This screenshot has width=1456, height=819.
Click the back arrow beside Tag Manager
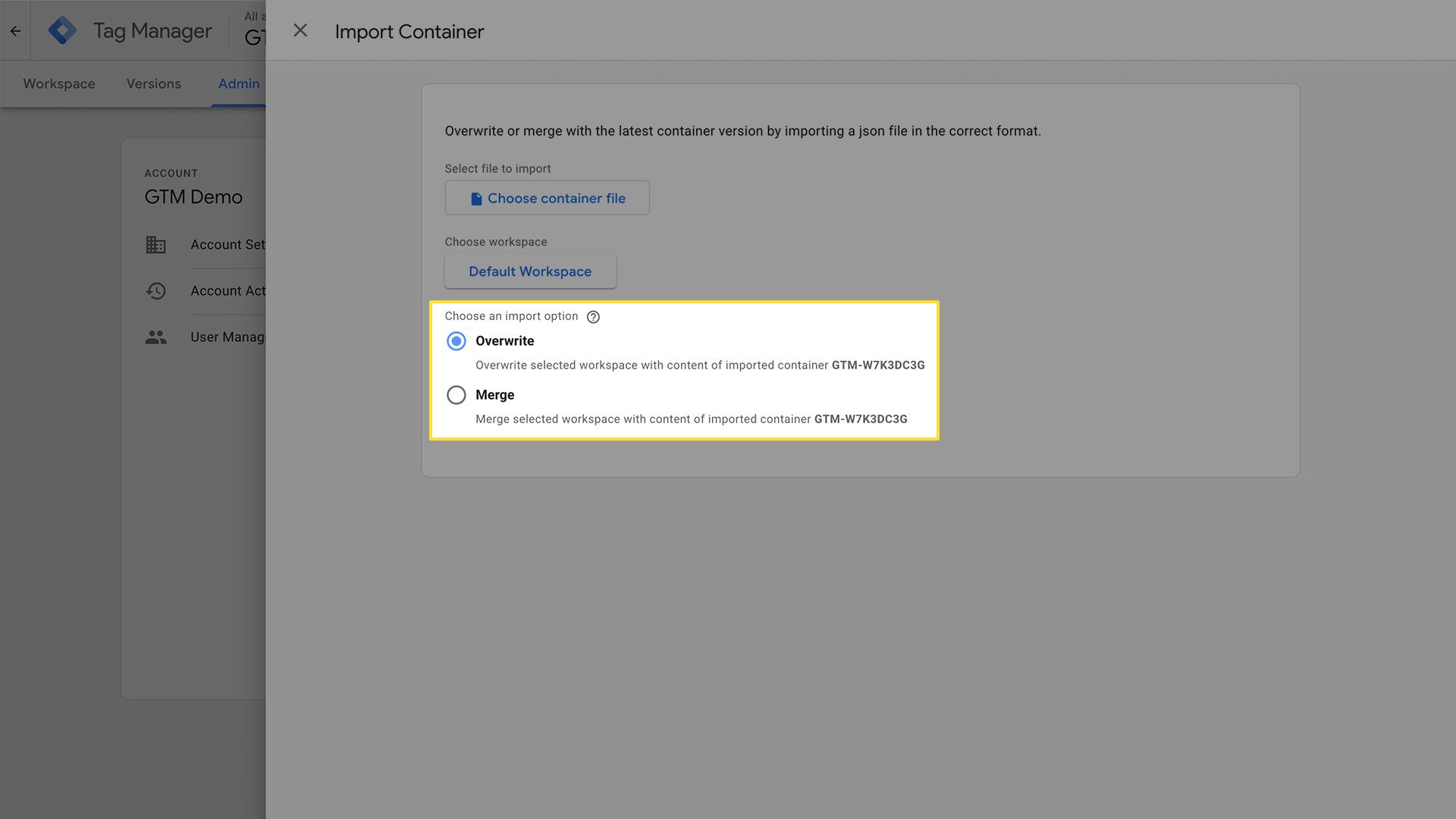[x=15, y=30]
